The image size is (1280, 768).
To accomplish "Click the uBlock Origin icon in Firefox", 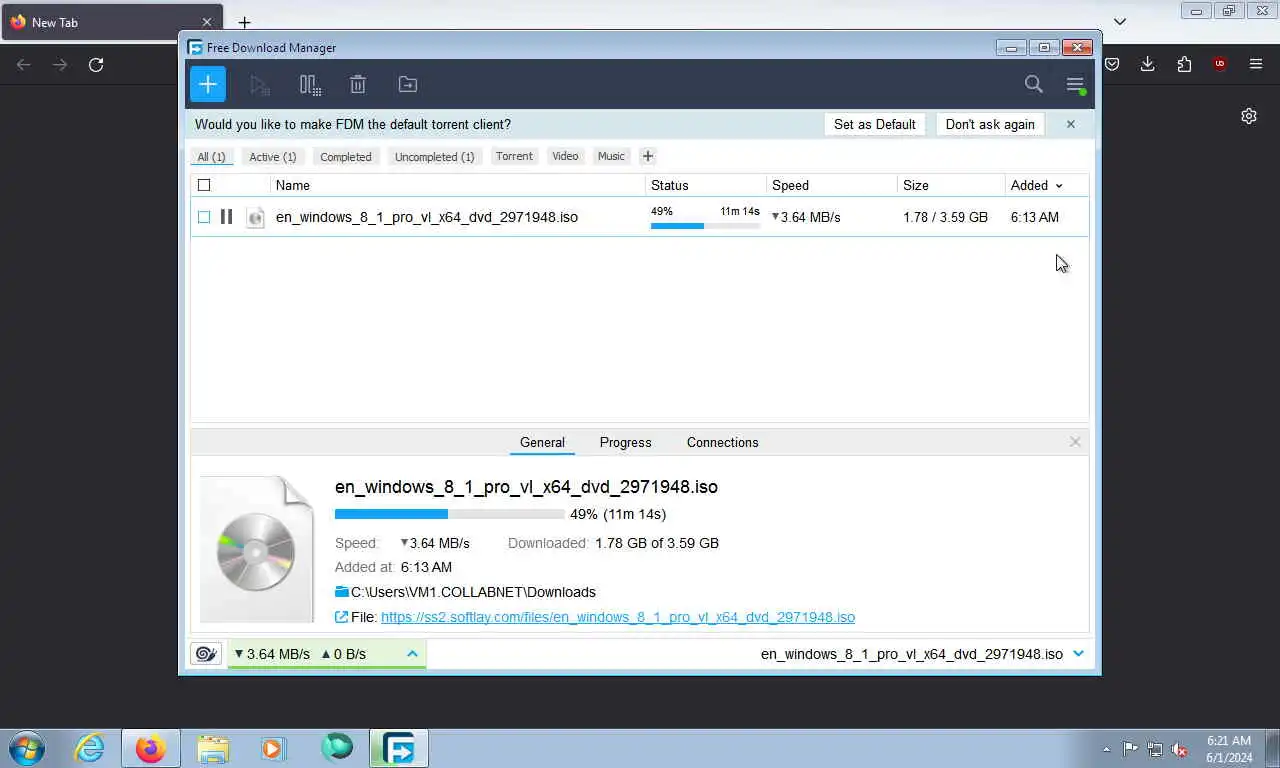I will click(x=1219, y=64).
